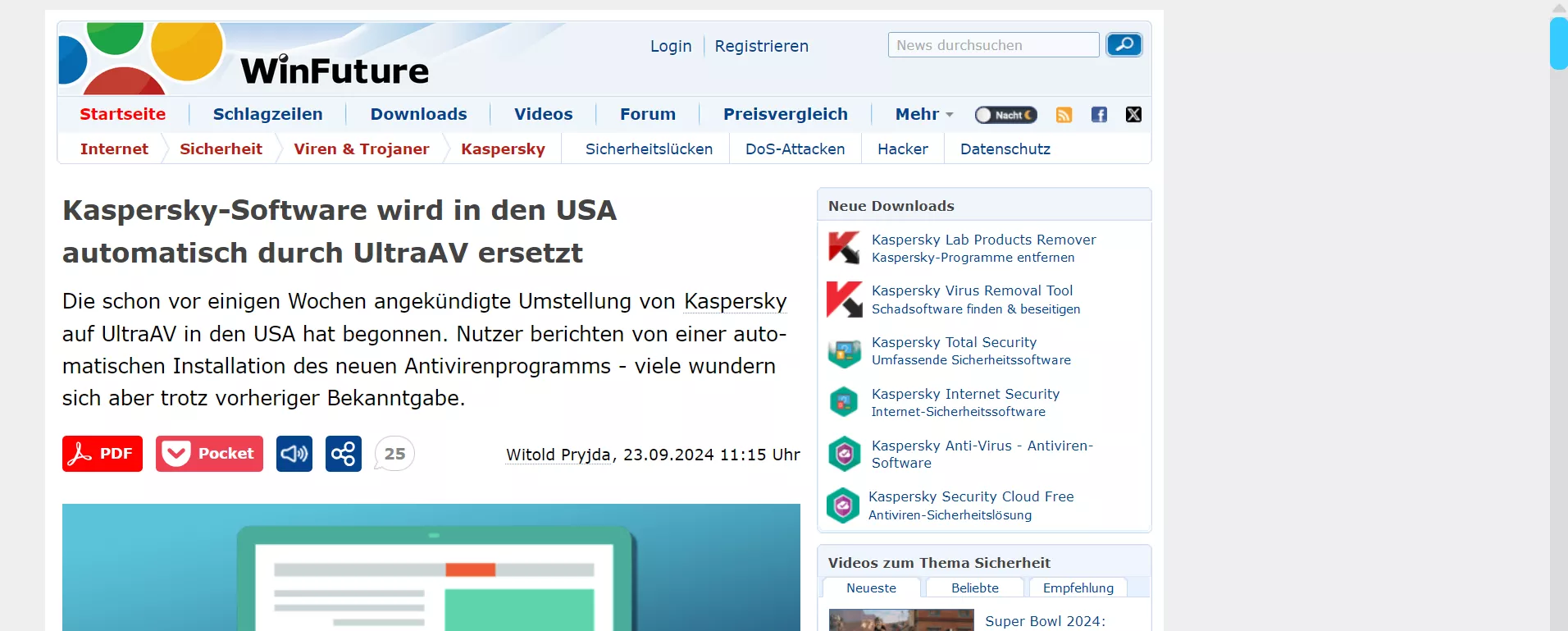The width and height of the screenshot is (1568, 631).
Task: Select the Internet breadcrumb
Action: tap(114, 149)
